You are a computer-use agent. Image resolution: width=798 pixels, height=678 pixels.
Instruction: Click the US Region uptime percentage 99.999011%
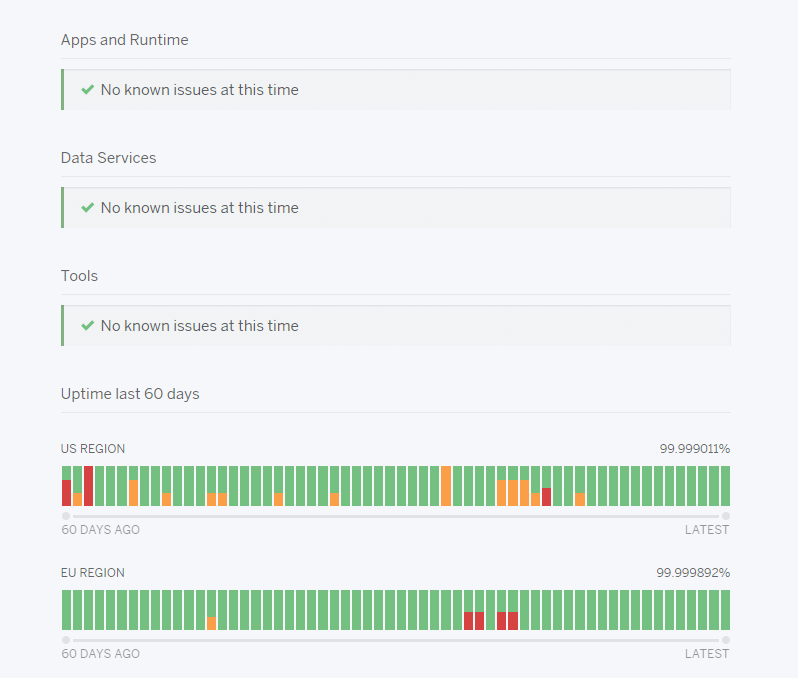tap(694, 449)
